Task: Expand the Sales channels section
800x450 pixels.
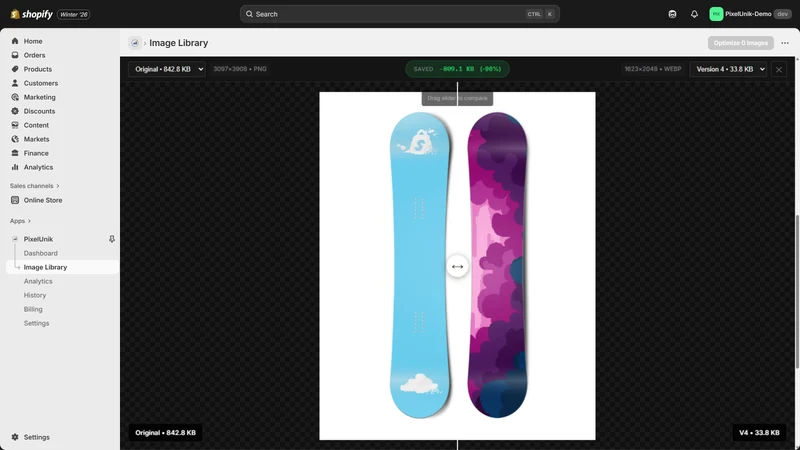Action: tap(34, 186)
